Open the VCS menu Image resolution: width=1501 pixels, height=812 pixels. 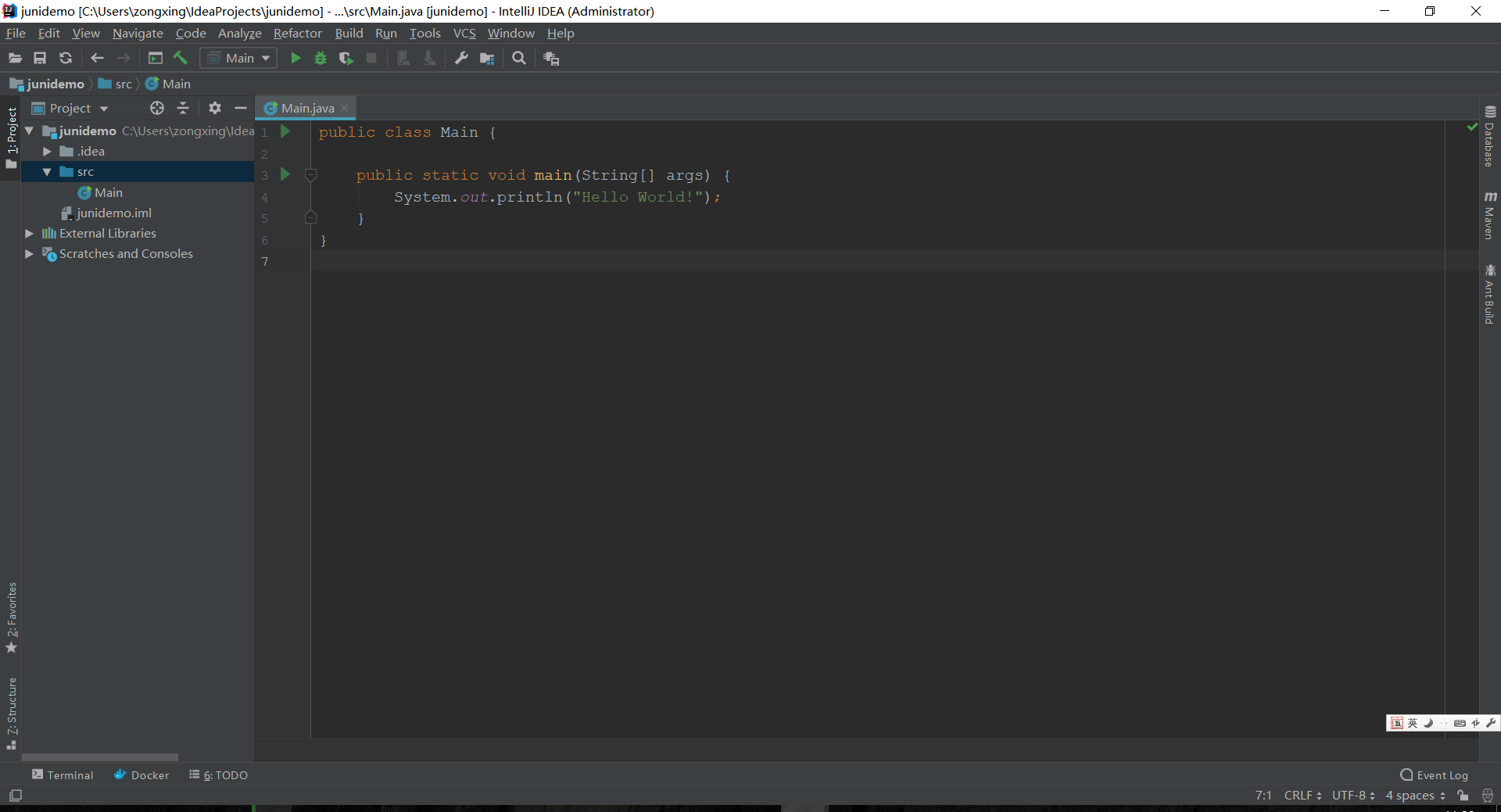(x=464, y=33)
